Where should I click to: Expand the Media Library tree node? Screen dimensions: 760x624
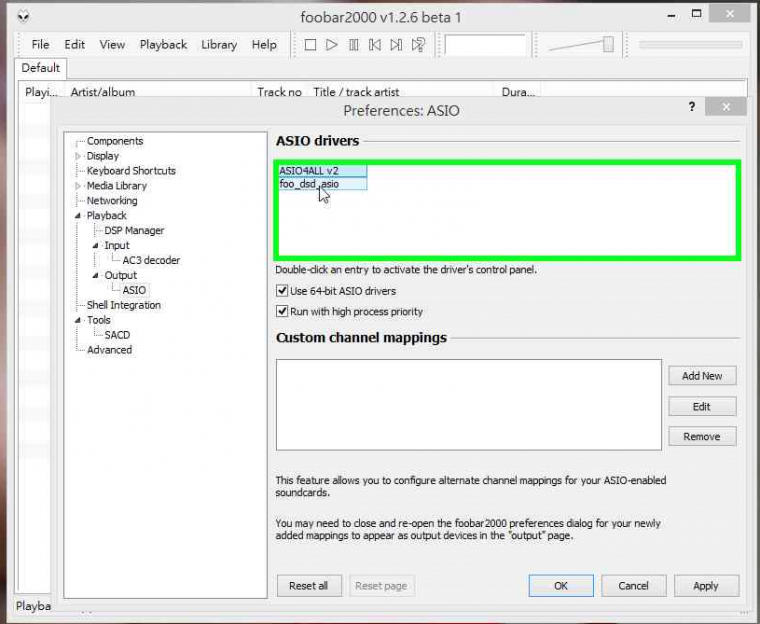point(78,186)
